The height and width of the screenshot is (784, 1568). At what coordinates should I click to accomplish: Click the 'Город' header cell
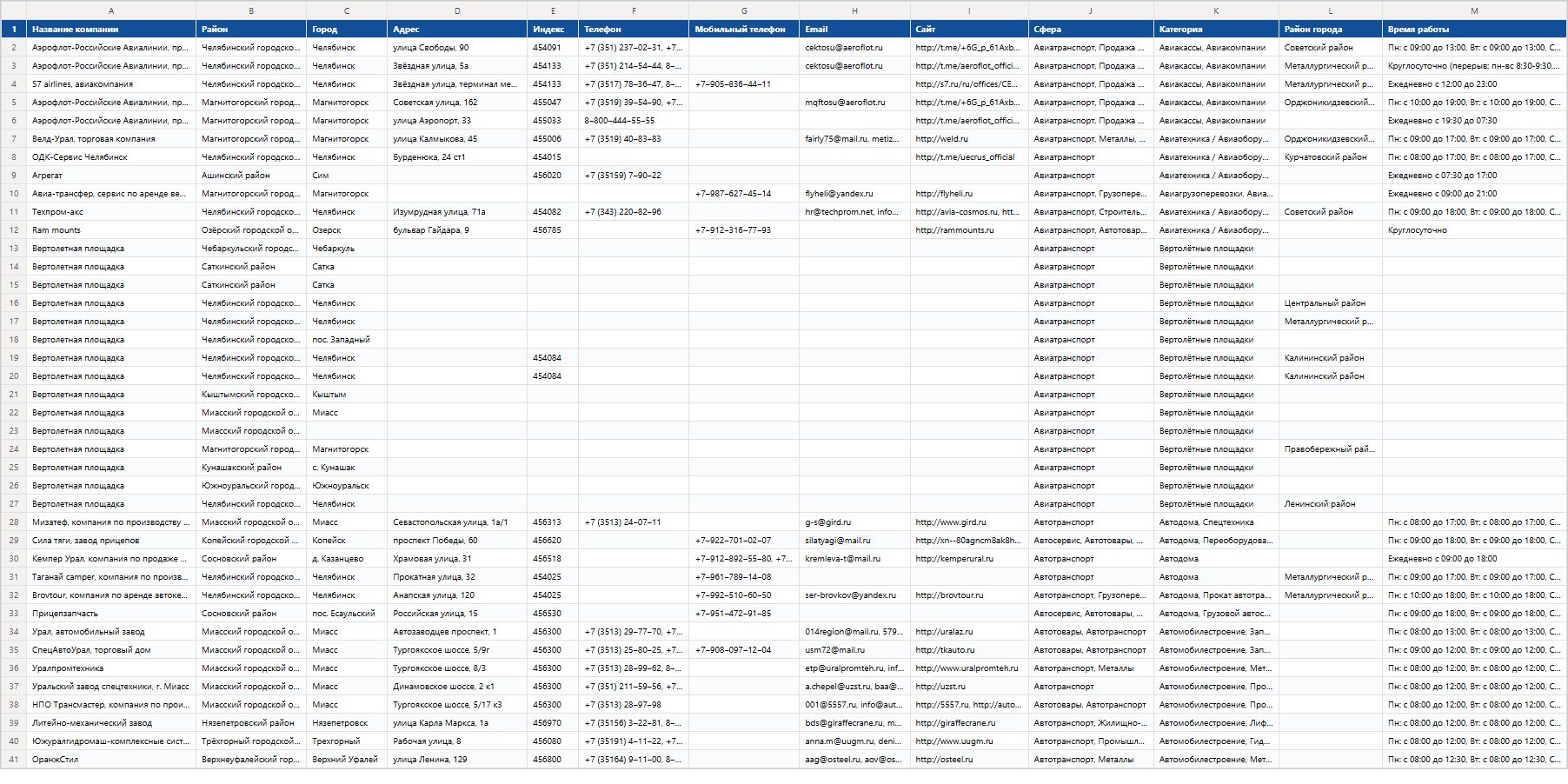[x=347, y=29]
